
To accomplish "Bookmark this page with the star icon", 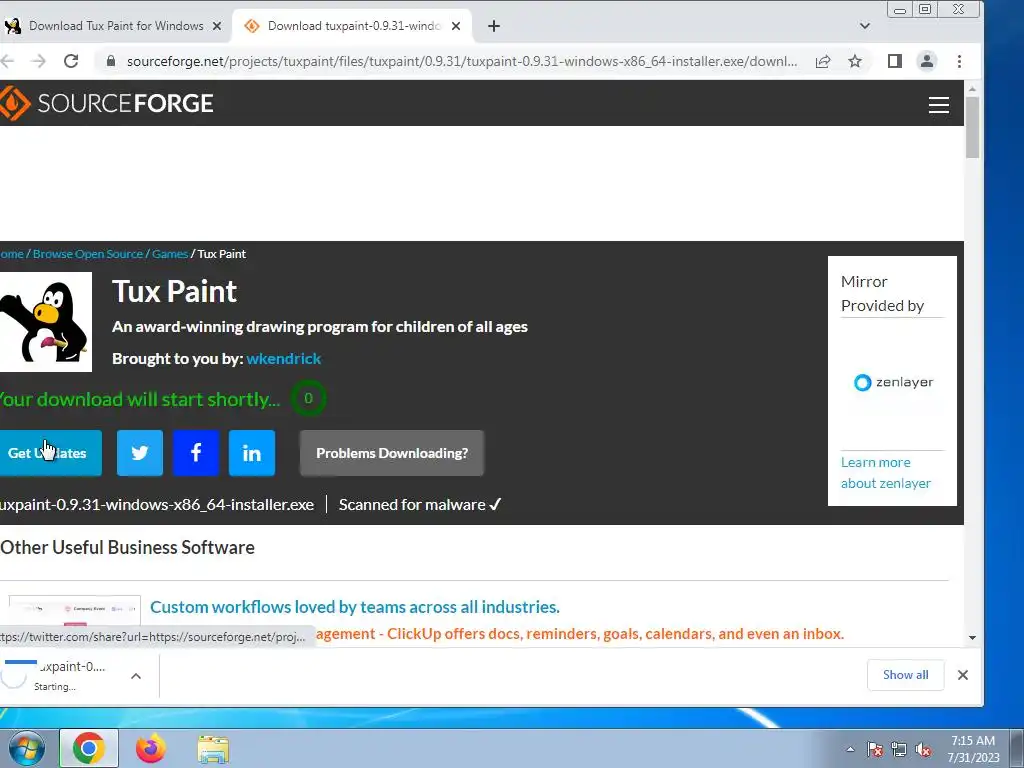I will pos(855,61).
